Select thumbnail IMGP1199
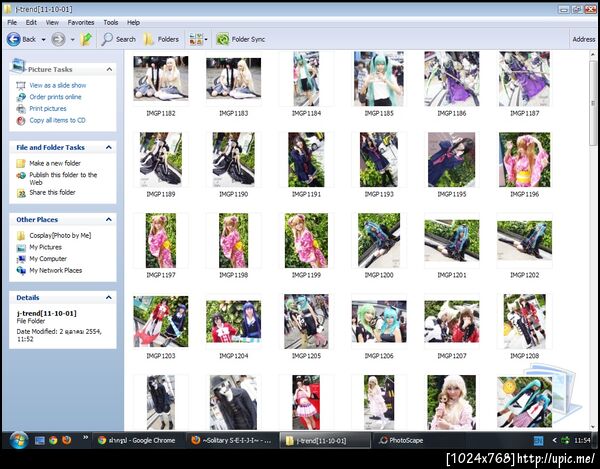This screenshot has width=600, height=469. click(306, 240)
